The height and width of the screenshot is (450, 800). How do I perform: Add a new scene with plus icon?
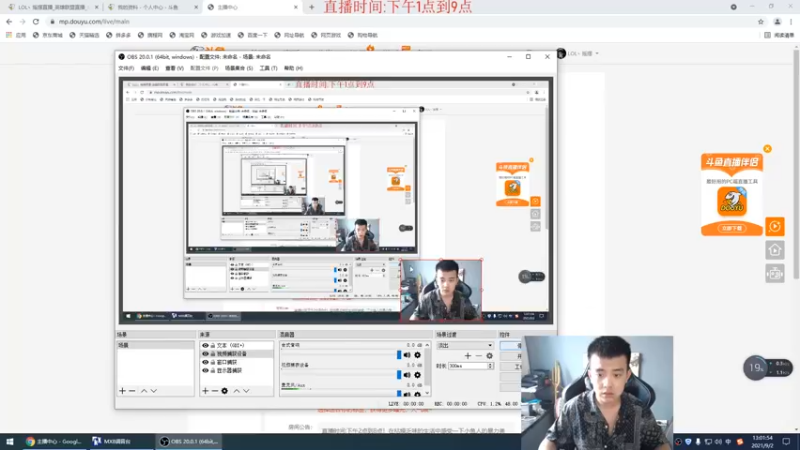point(122,391)
